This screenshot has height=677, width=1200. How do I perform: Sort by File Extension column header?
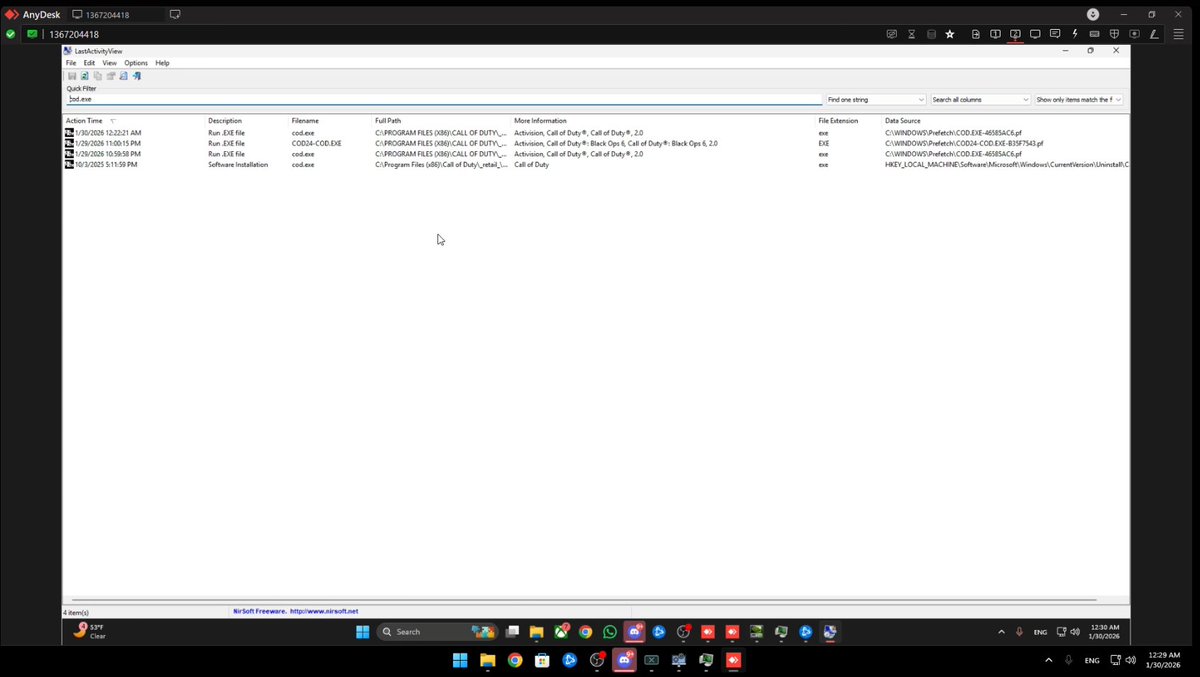838,121
